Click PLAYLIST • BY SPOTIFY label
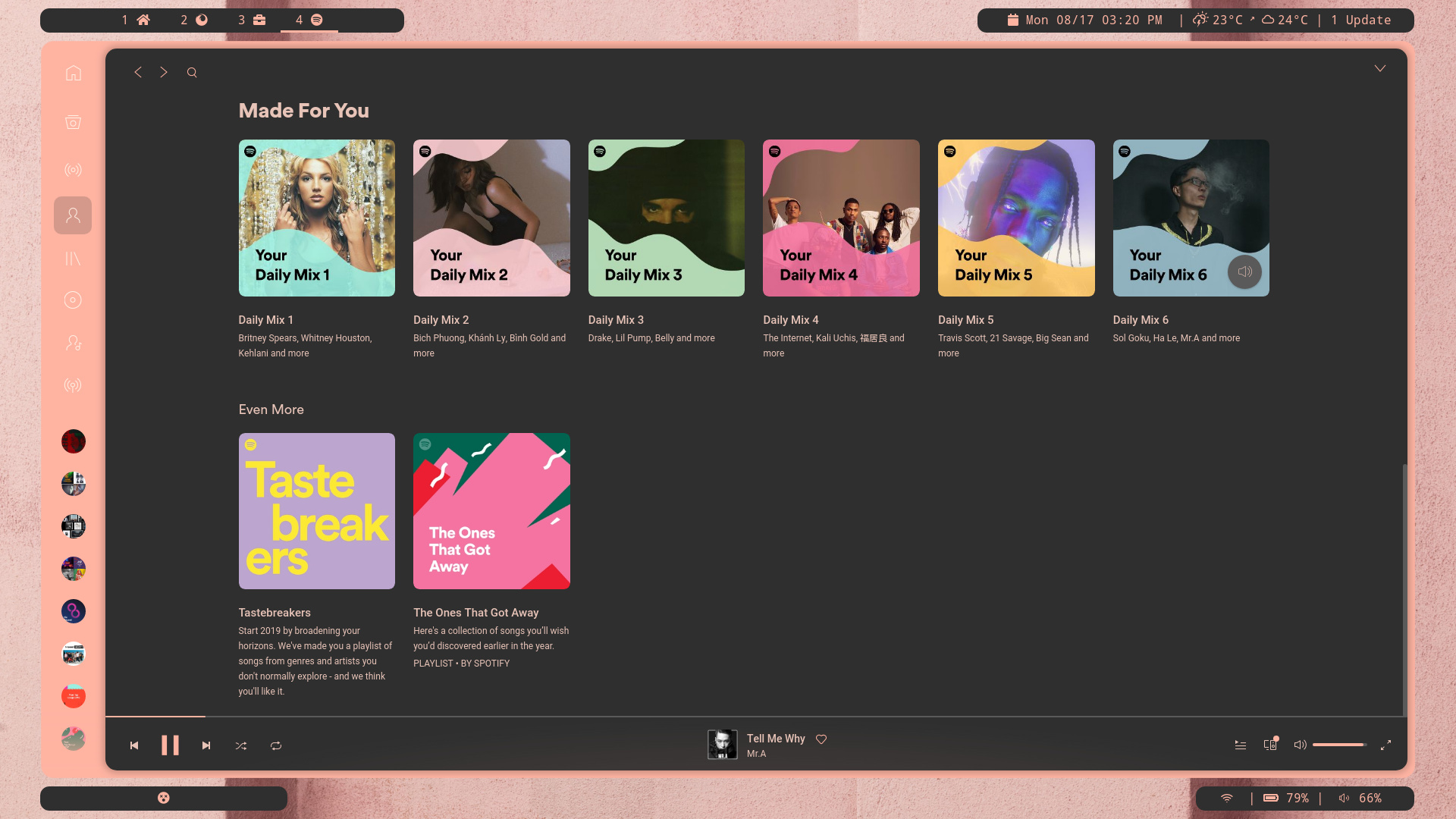 [461, 664]
